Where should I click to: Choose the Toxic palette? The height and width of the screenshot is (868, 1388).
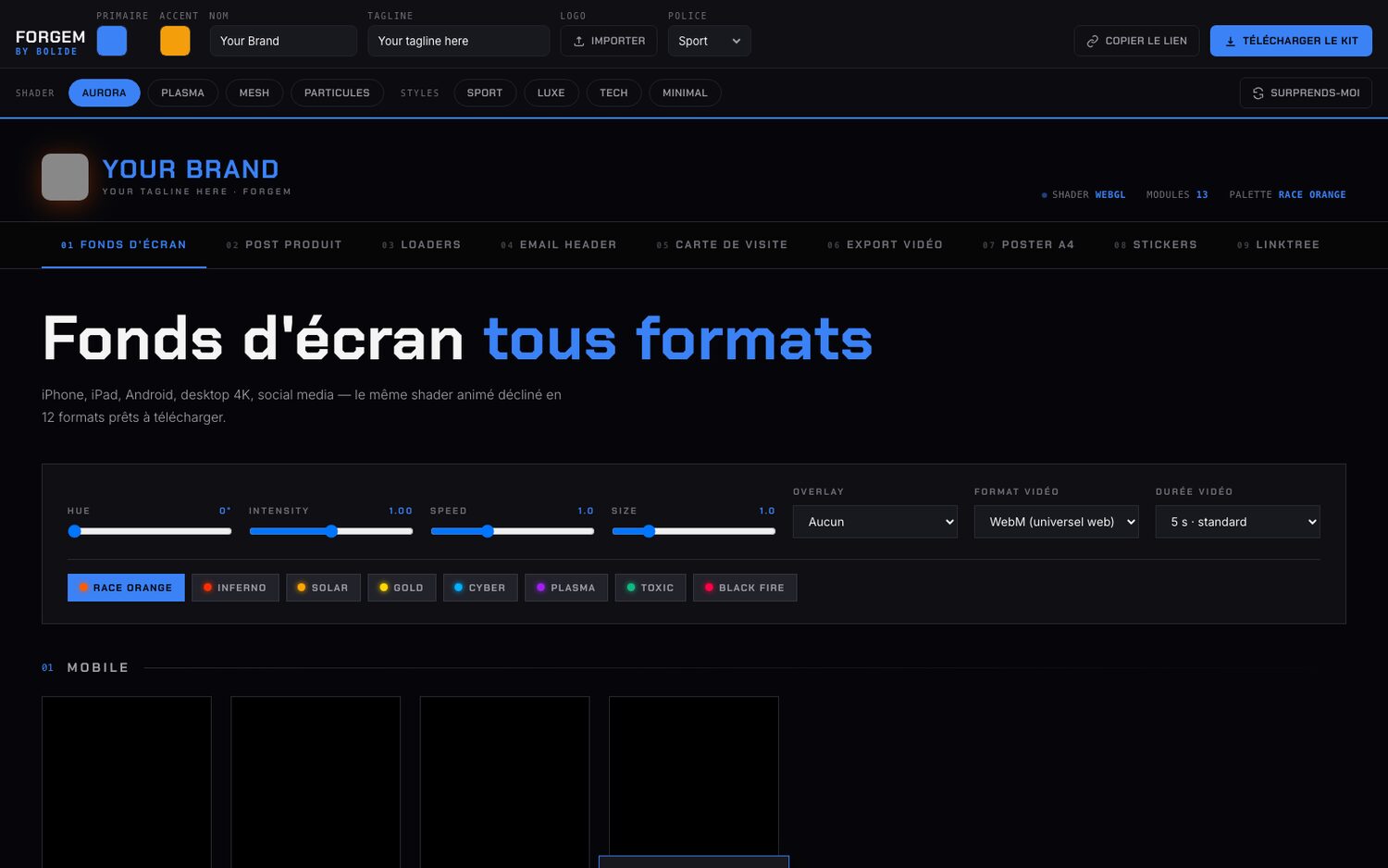click(x=651, y=588)
